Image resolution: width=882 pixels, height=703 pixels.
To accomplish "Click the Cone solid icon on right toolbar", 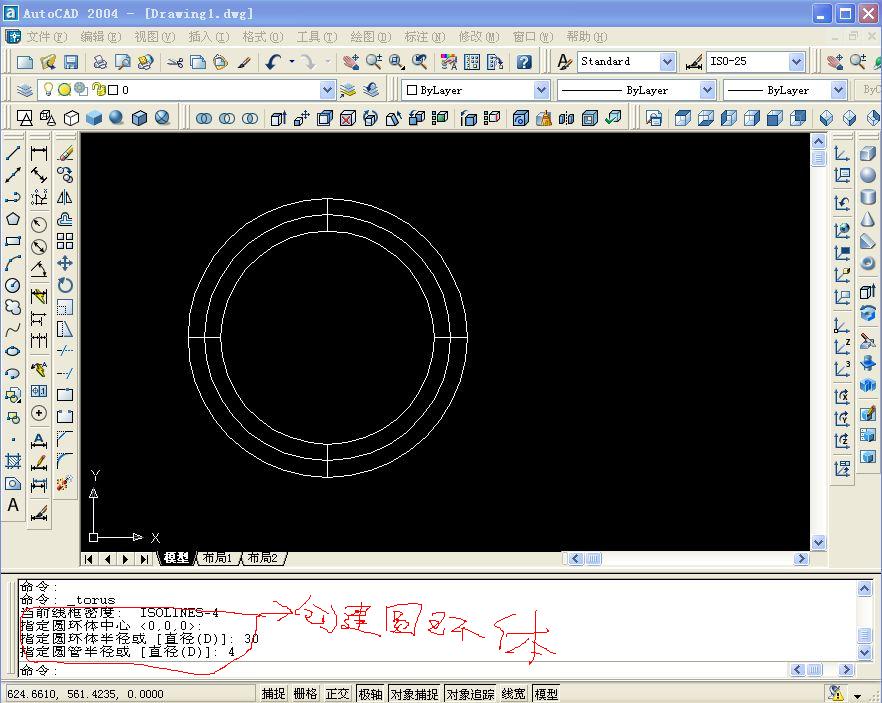I will pos(868,219).
